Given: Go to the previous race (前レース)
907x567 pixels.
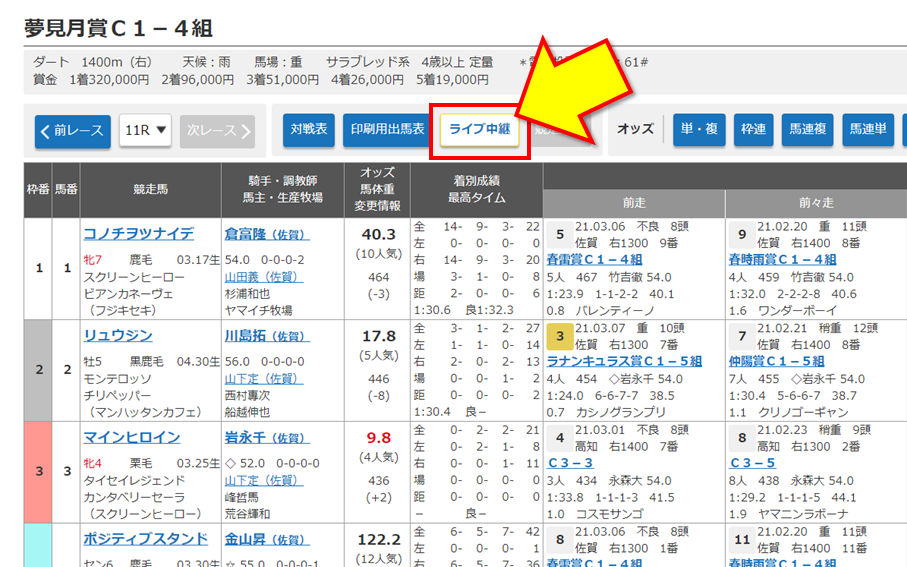Looking at the screenshot, I should coord(72,130).
